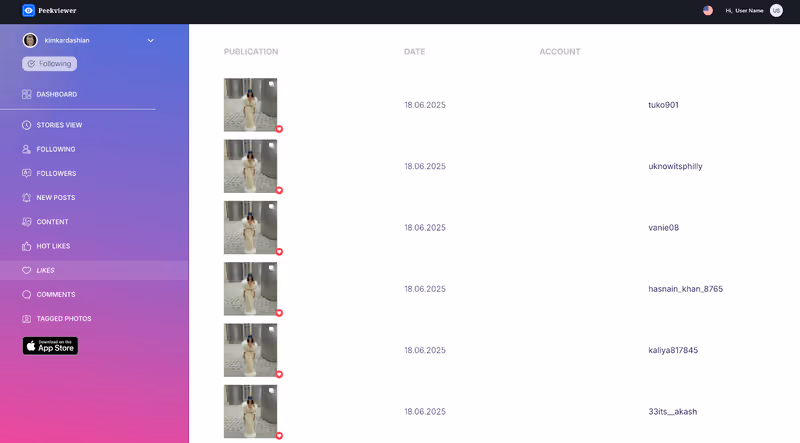Click the Dashboard grid icon

coord(27,94)
